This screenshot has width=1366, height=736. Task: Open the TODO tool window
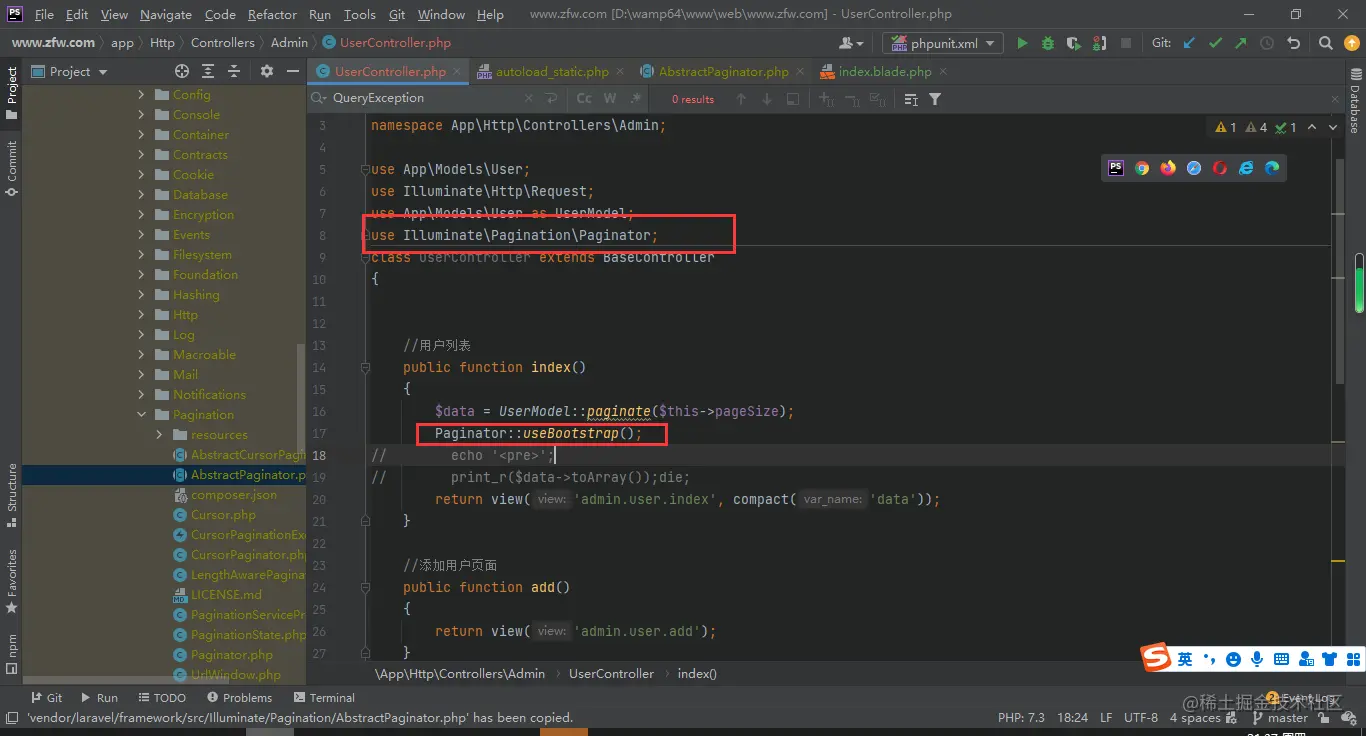[x=162, y=697]
